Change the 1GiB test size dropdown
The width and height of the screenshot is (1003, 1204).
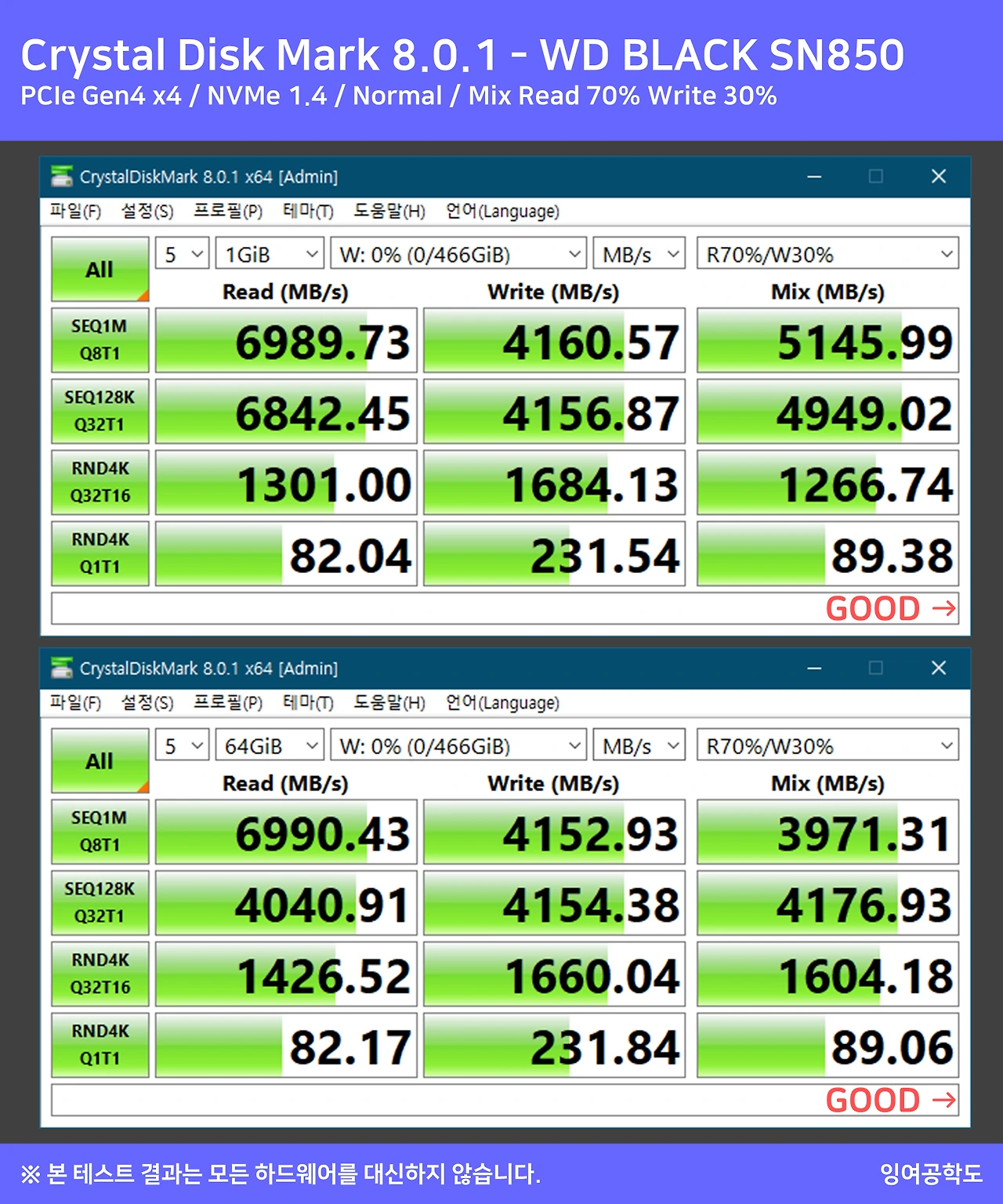click(x=269, y=253)
